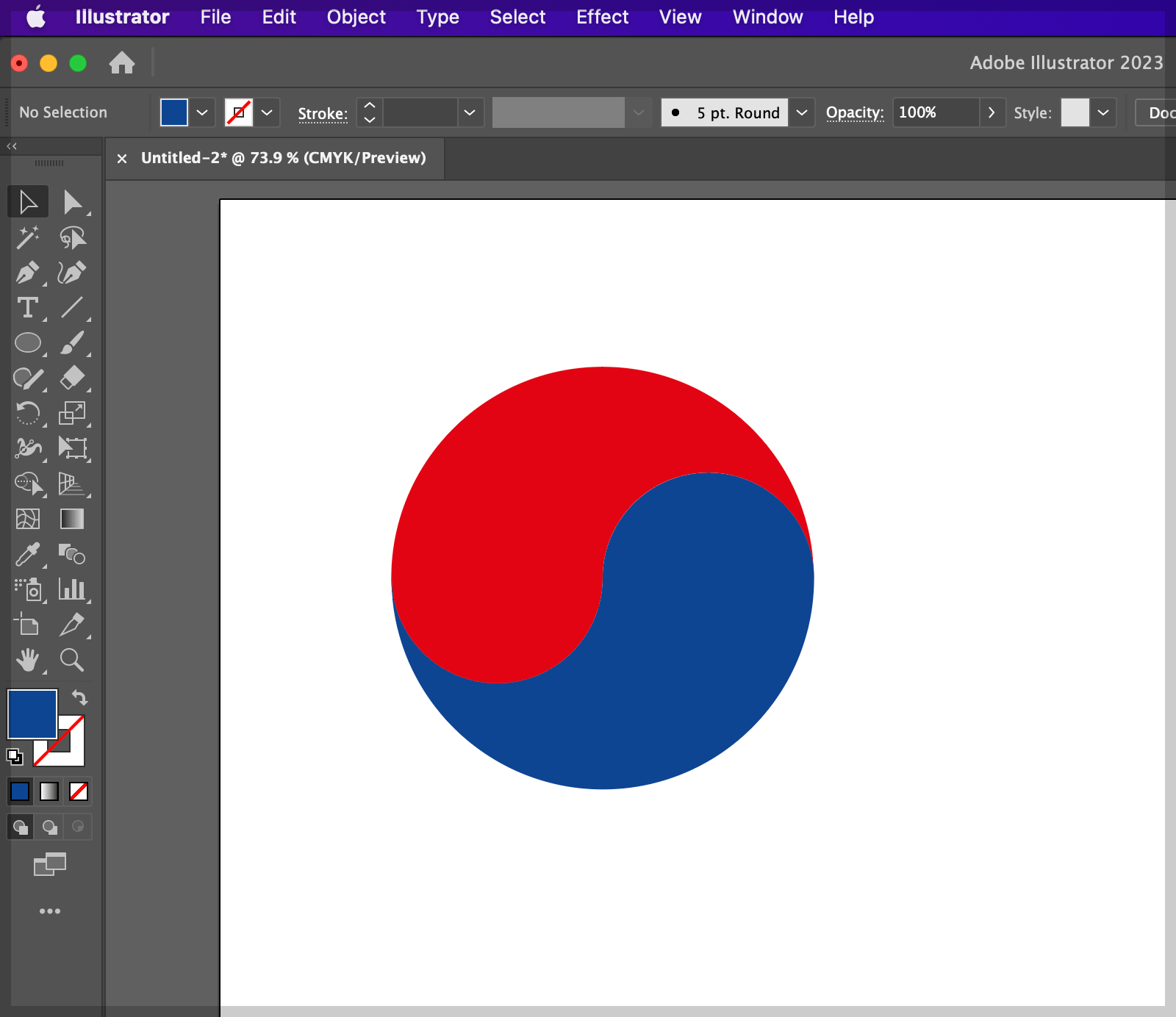Image resolution: width=1176 pixels, height=1017 pixels.
Task: Select the Perspective Grid tool
Action: pos(72,483)
